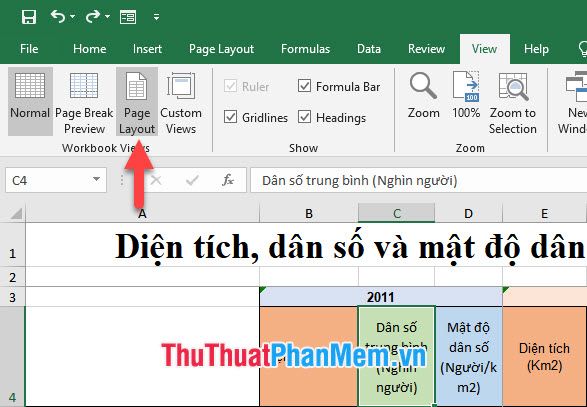Uncheck the Headings checkbox
The width and height of the screenshot is (587, 407).
(304, 117)
